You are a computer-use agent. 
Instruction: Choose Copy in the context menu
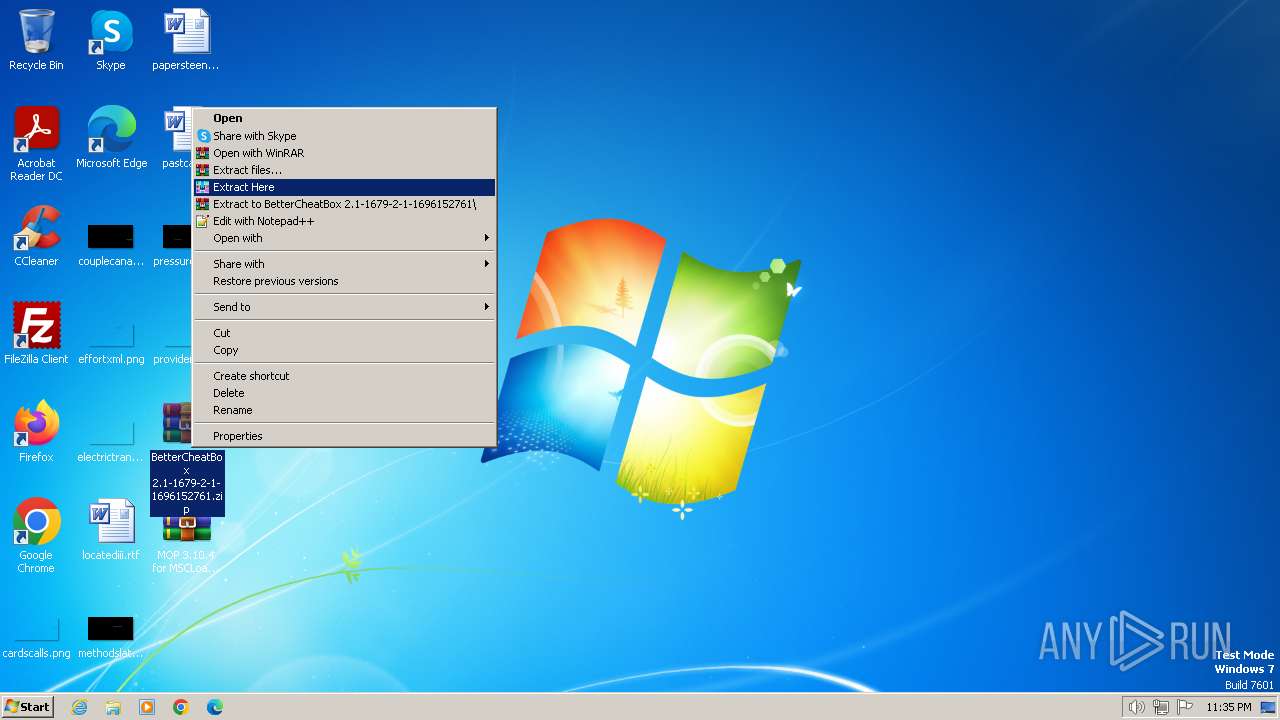tap(344, 350)
